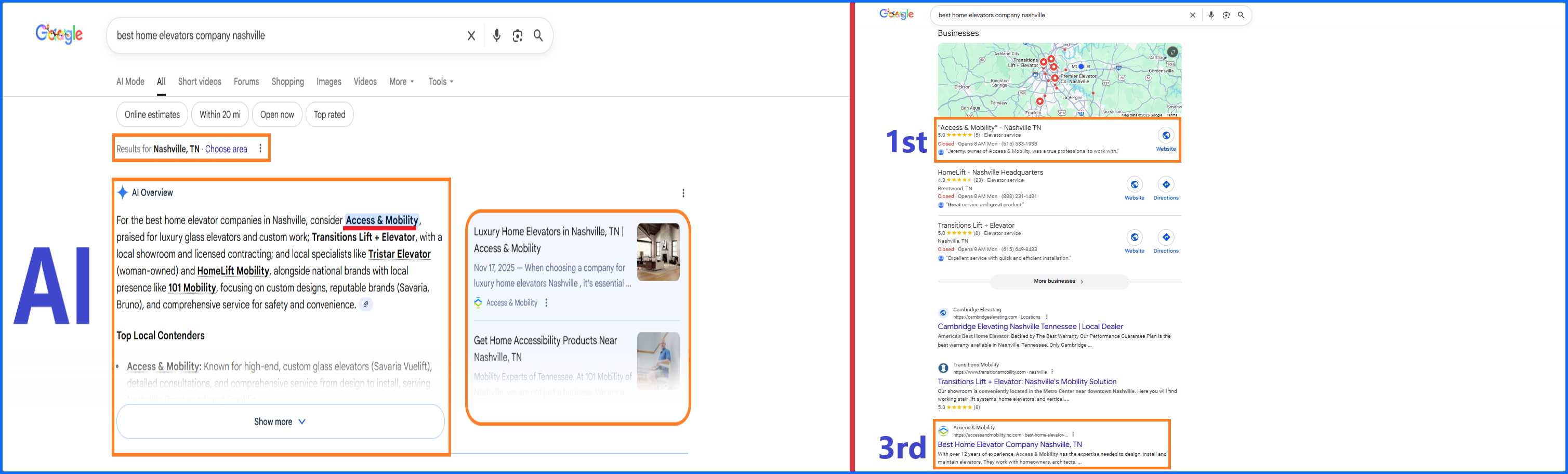Select "Access & Mobility" - Nashville TN business listing title
Screen dimensions: 1568x474
[989, 128]
